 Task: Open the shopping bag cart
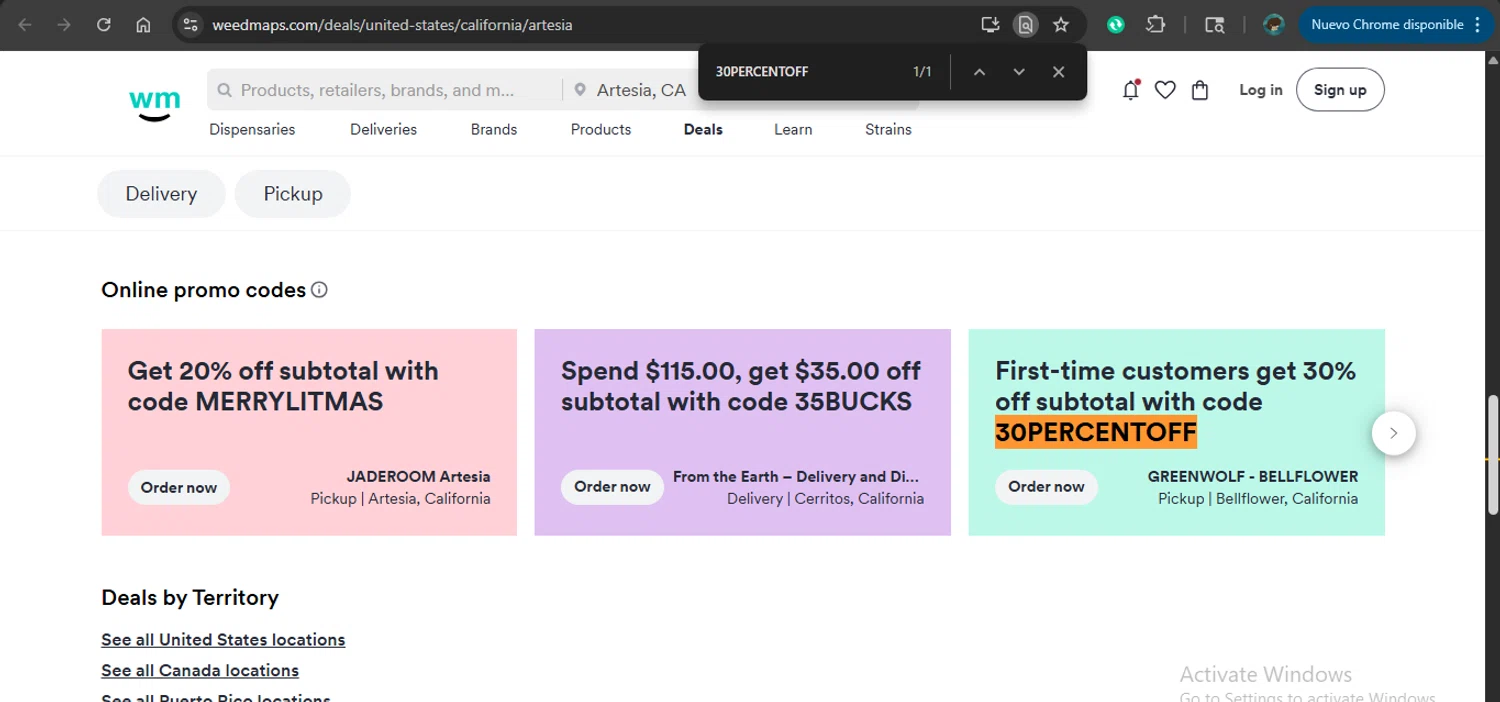pyautogui.click(x=1200, y=90)
